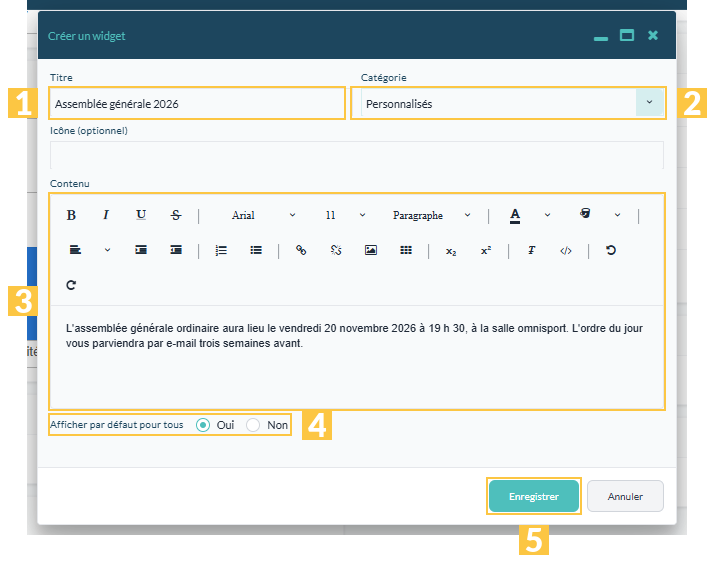Expand the text color dropdown arrow
The image size is (715, 563).
[x=547, y=215]
